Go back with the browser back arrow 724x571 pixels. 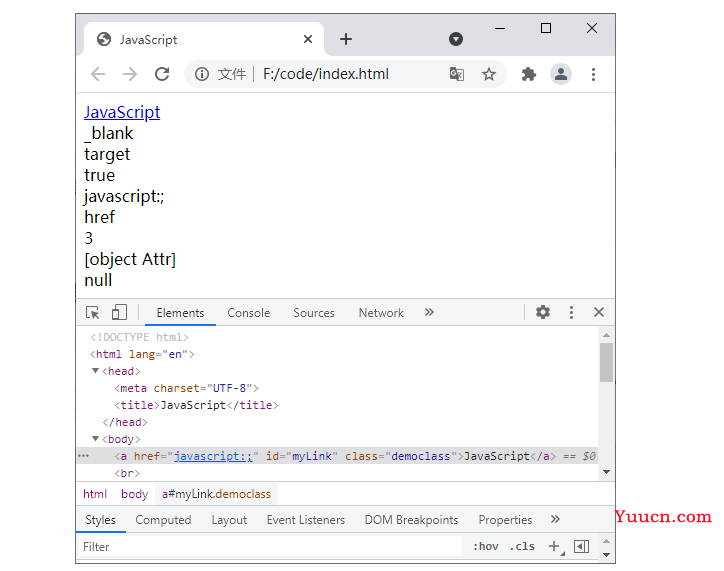(98, 74)
